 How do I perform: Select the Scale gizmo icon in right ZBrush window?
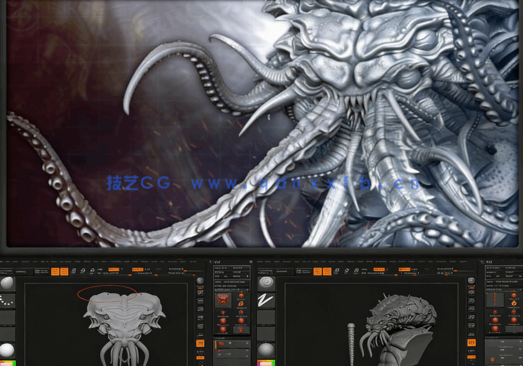pos(347,271)
